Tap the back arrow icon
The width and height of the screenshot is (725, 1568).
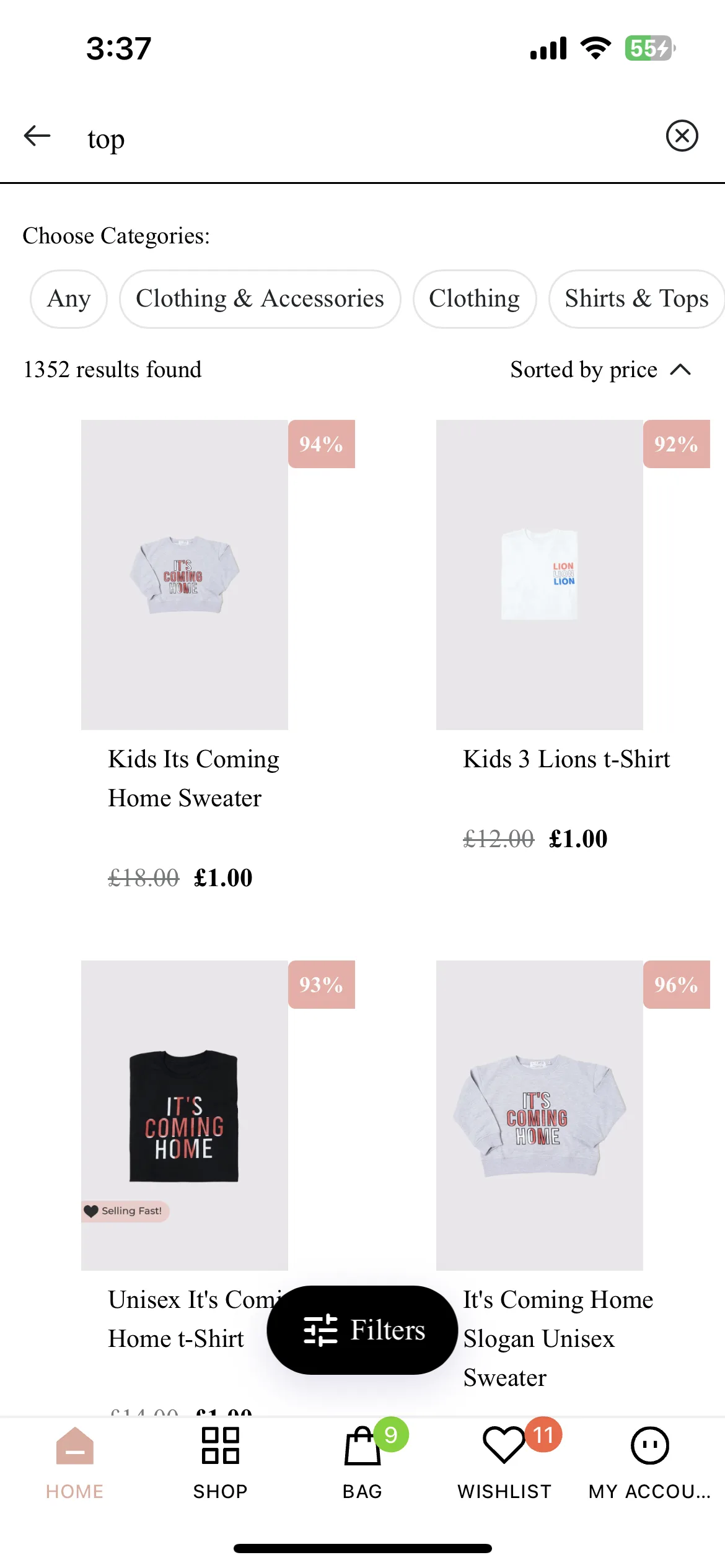(x=37, y=136)
